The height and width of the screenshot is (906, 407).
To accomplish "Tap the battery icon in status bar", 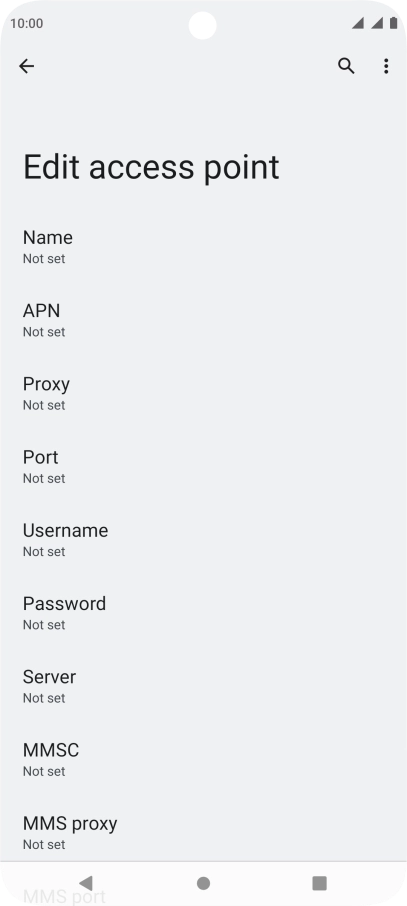I will point(394,23).
